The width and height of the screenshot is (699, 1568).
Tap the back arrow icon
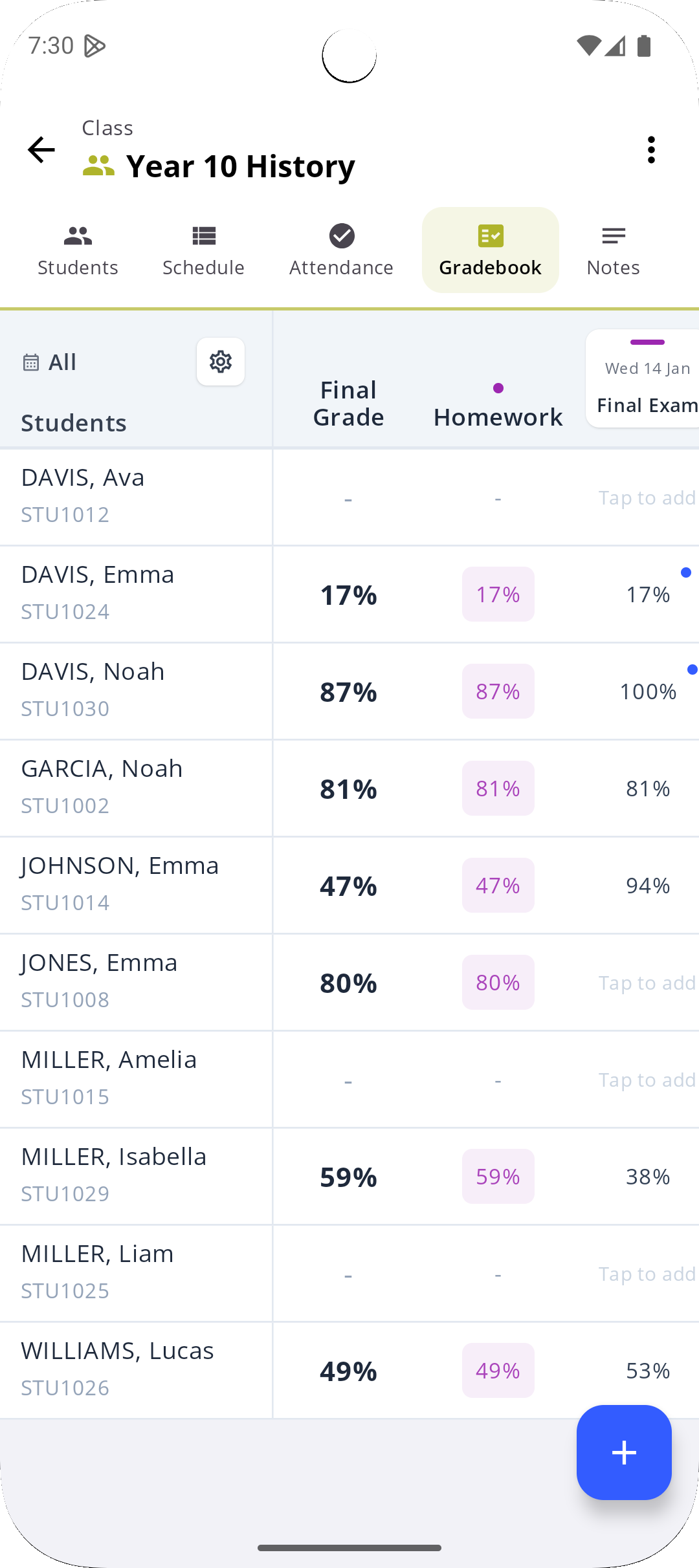(41, 150)
